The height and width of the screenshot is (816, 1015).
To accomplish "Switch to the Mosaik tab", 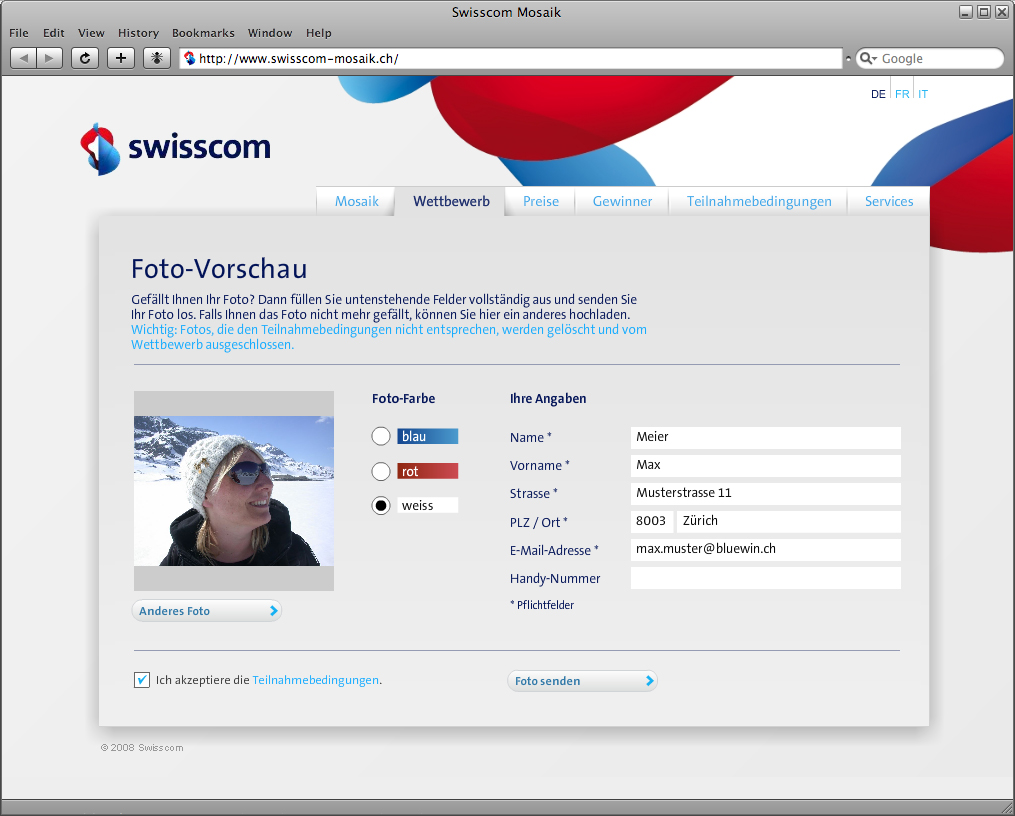I will point(356,201).
